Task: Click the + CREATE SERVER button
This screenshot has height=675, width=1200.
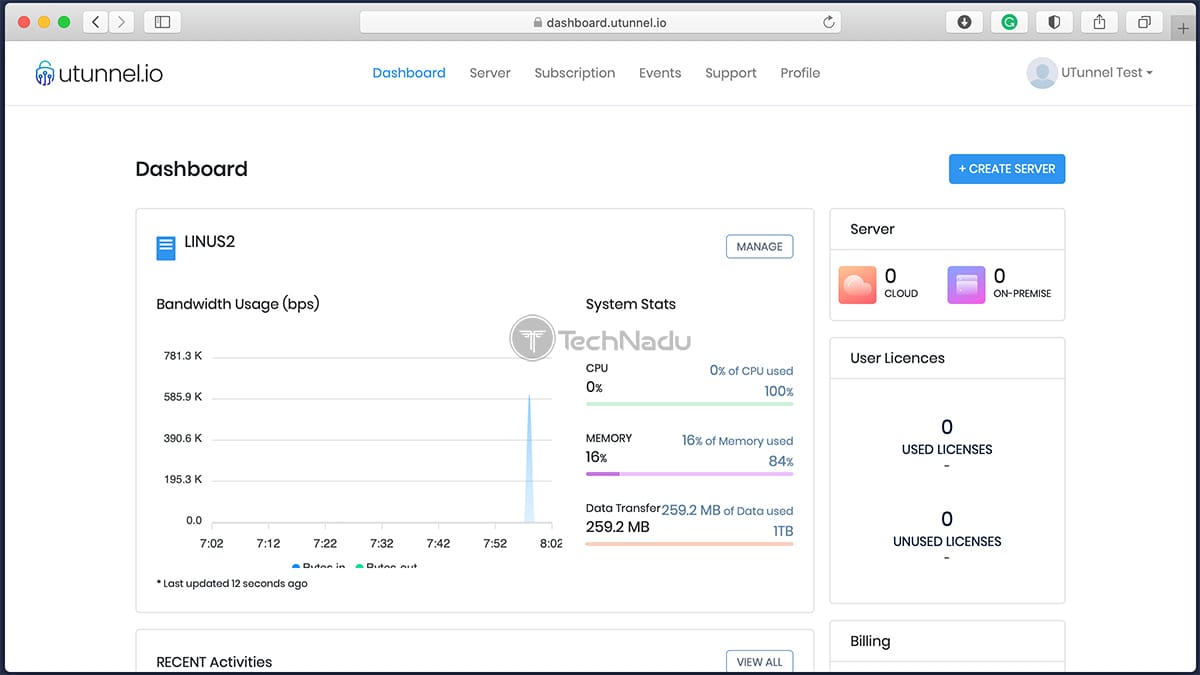Action: click(1007, 169)
